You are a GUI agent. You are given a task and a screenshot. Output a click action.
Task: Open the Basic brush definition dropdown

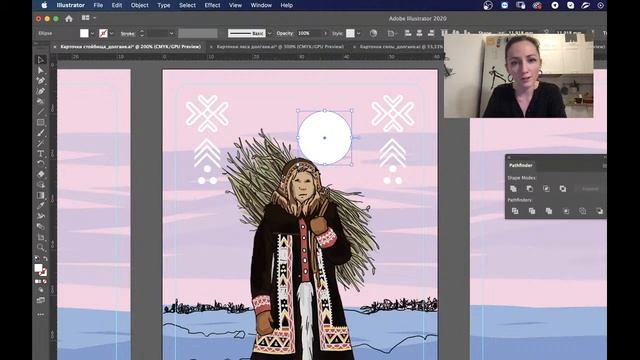pyautogui.click(x=270, y=33)
